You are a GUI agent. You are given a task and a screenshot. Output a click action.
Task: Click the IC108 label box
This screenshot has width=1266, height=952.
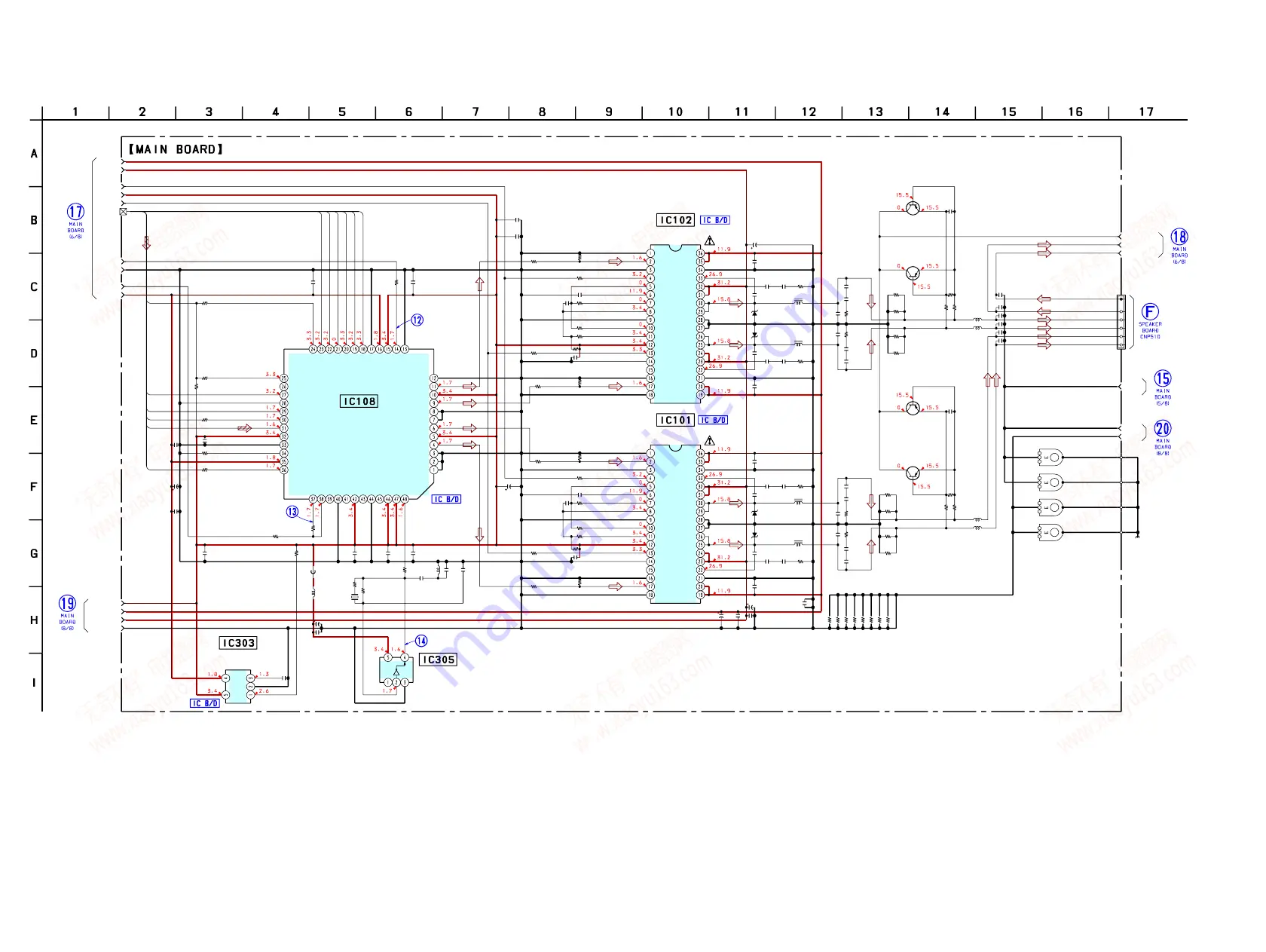[359, 401]
